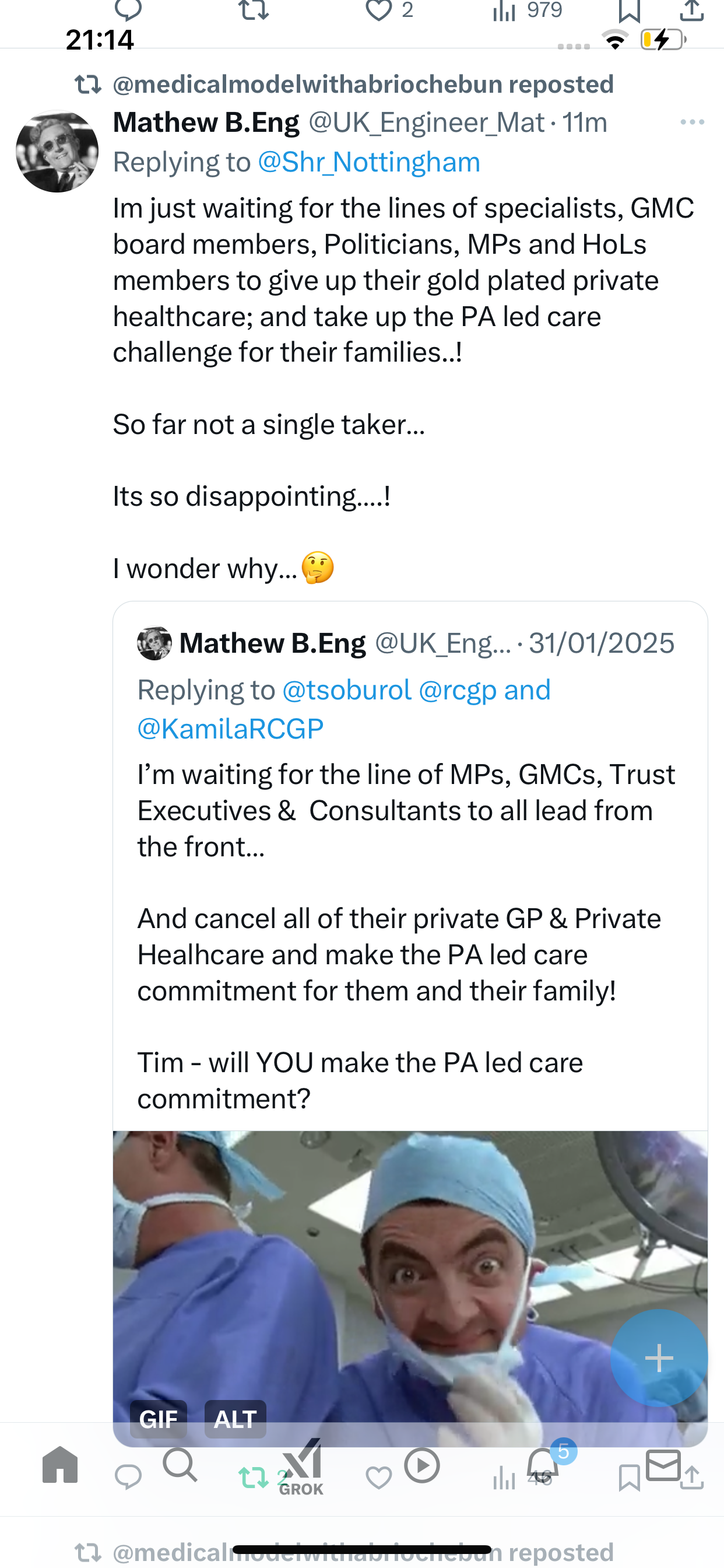The width and height of the screenshot is (724, 1568).
Task: Open the Search tab
Action: [x=180, y=1465]
